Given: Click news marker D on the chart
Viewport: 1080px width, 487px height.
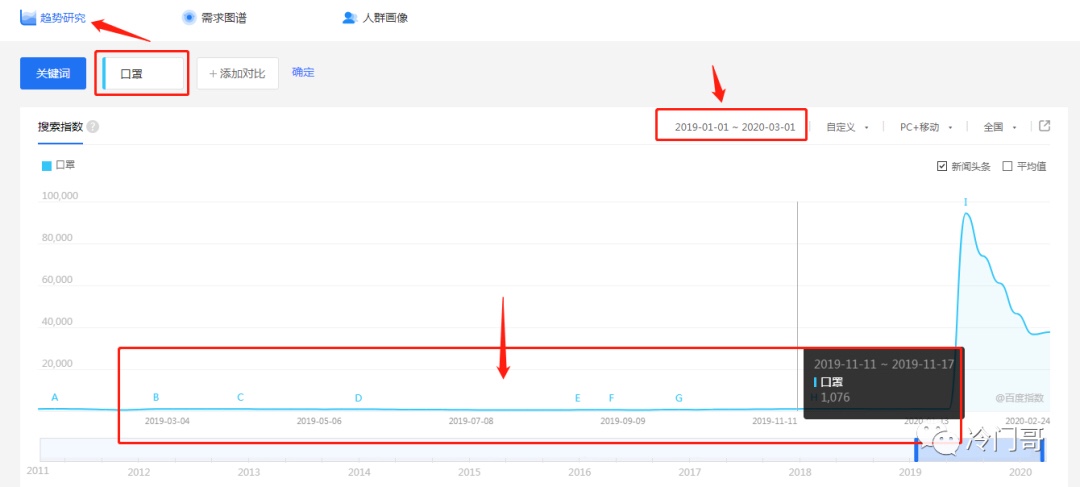Looking at the screenshot, I should click(358, 398).
